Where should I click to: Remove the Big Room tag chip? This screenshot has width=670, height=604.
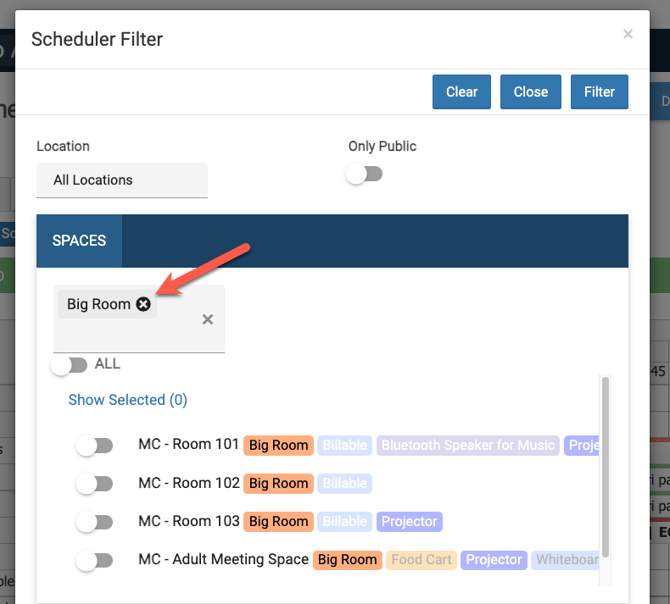tap(144, 304)
